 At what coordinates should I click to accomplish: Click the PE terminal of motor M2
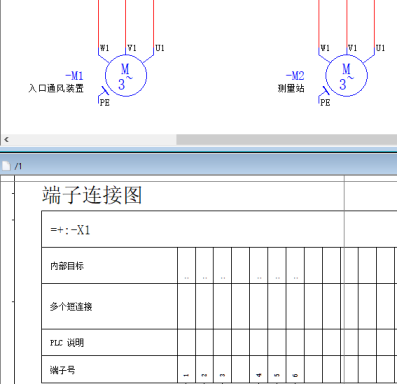(325, 103)
